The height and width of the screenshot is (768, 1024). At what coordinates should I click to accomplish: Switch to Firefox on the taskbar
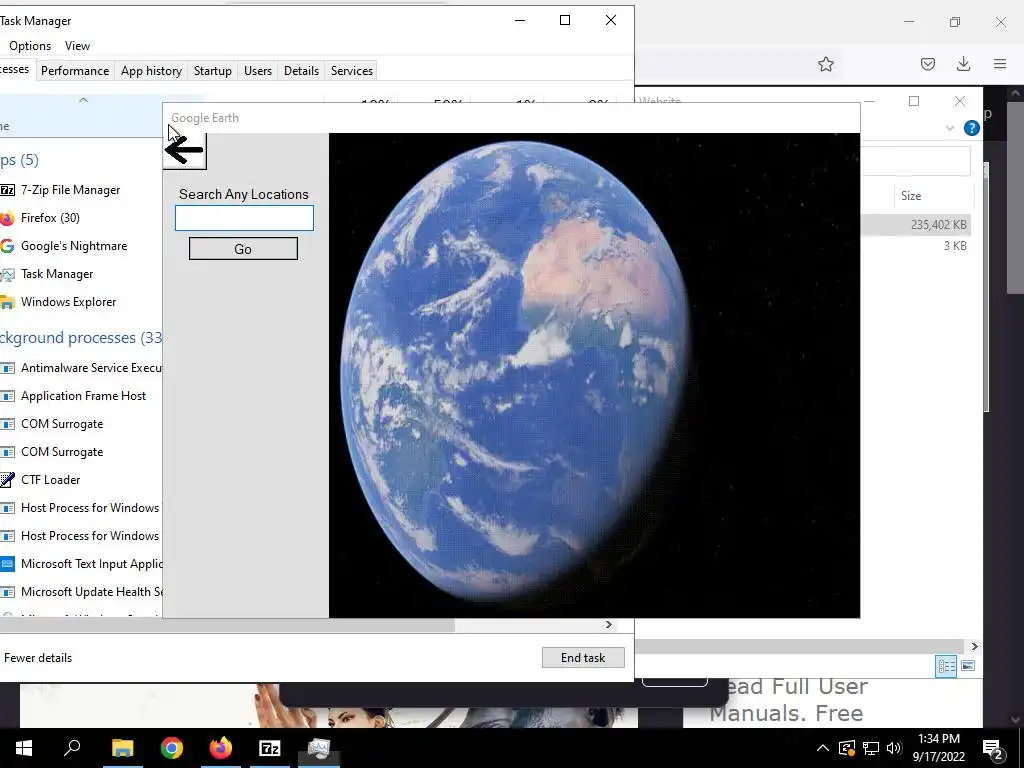coord(221,748)
